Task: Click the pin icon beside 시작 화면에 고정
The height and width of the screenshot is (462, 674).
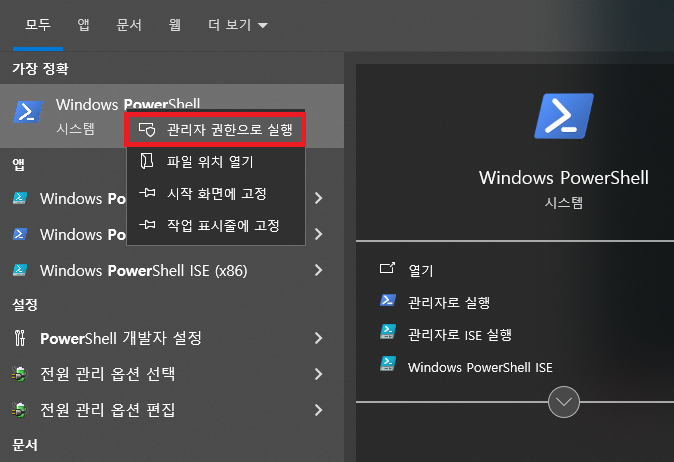Action: click(147, 193)
